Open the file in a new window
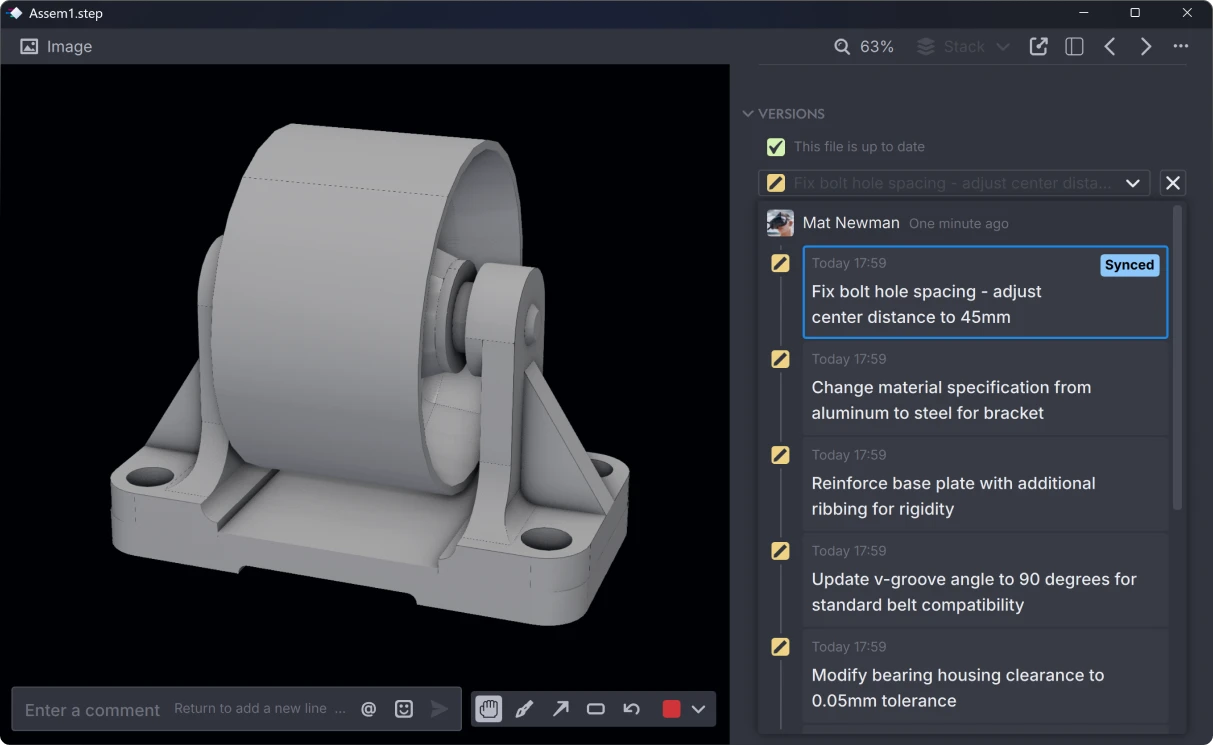This screenshot has width=1213, height=745. [x=1038, y=46]
